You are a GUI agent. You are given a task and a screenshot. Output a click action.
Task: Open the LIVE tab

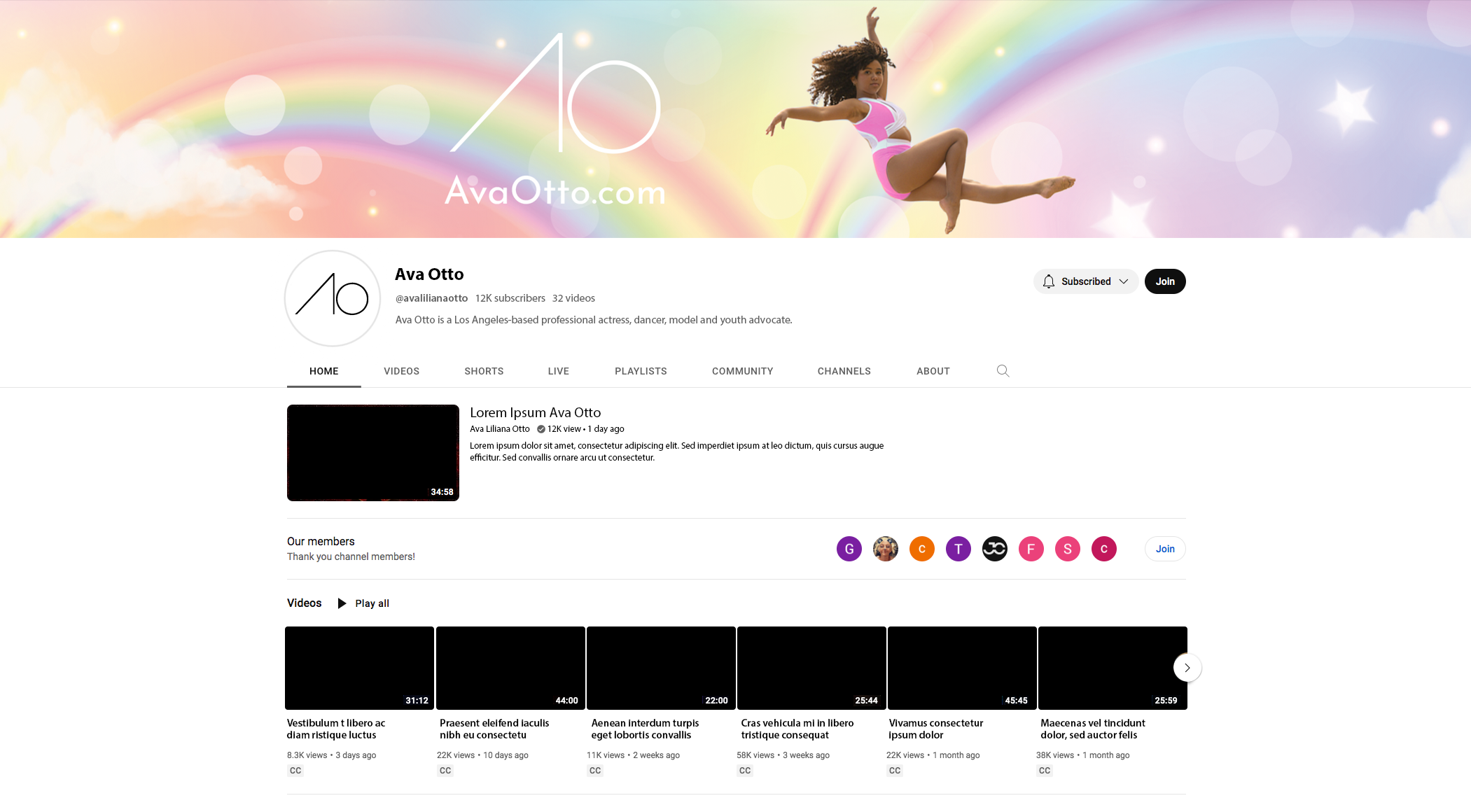point(558,371)
